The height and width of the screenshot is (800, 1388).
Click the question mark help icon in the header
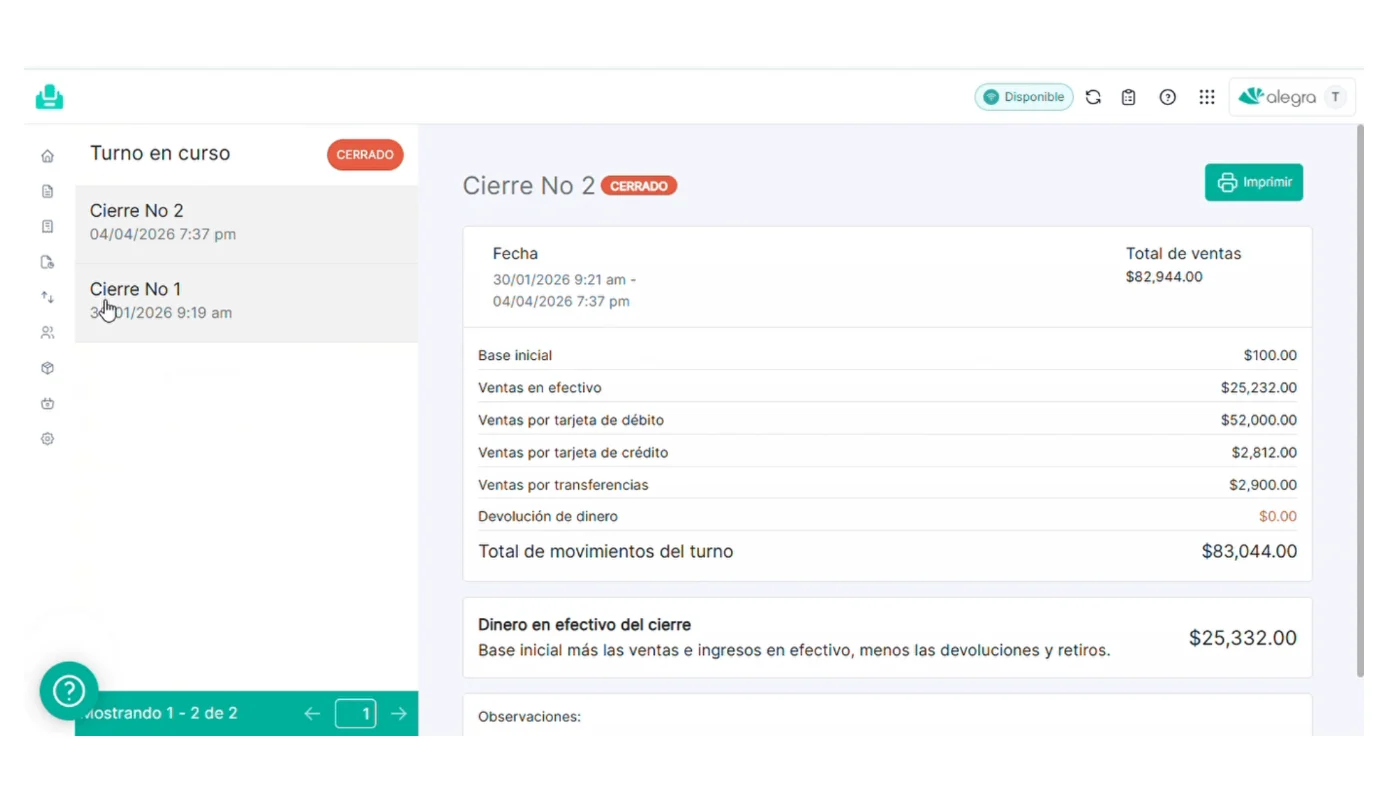tap(1167, 97)
